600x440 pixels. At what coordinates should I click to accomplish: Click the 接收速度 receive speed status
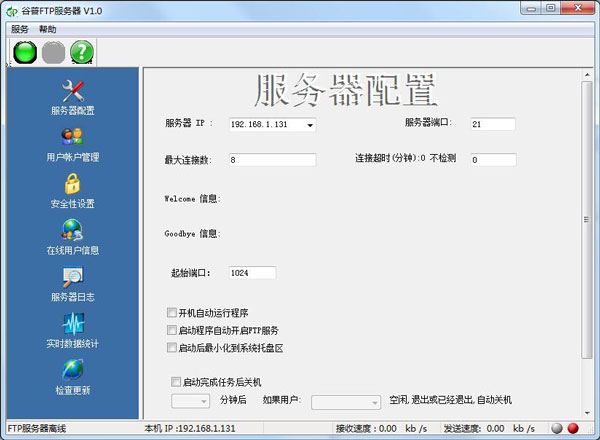pos(382,428)
